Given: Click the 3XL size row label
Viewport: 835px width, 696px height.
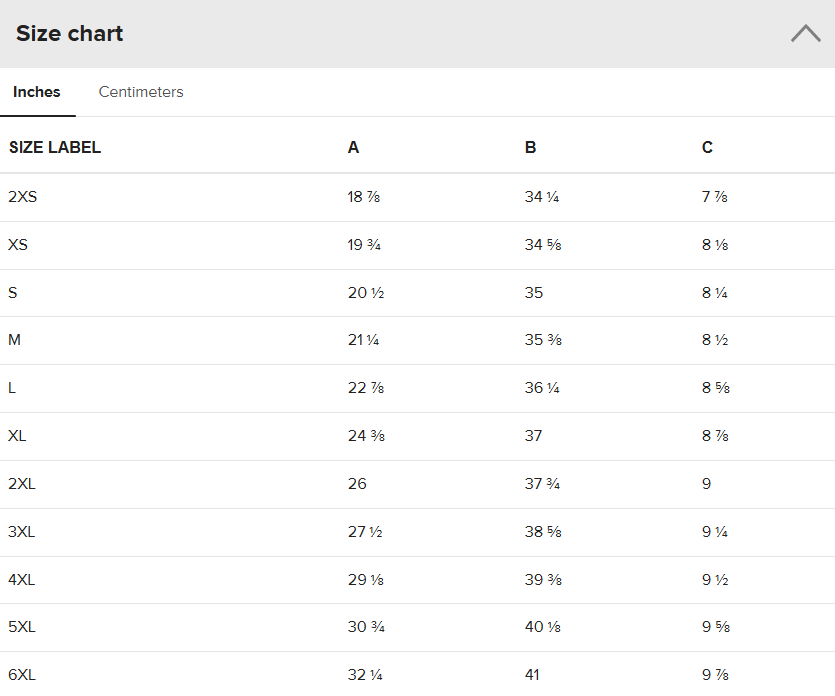Looking at the screenshot, I should (x=22, y=532).
